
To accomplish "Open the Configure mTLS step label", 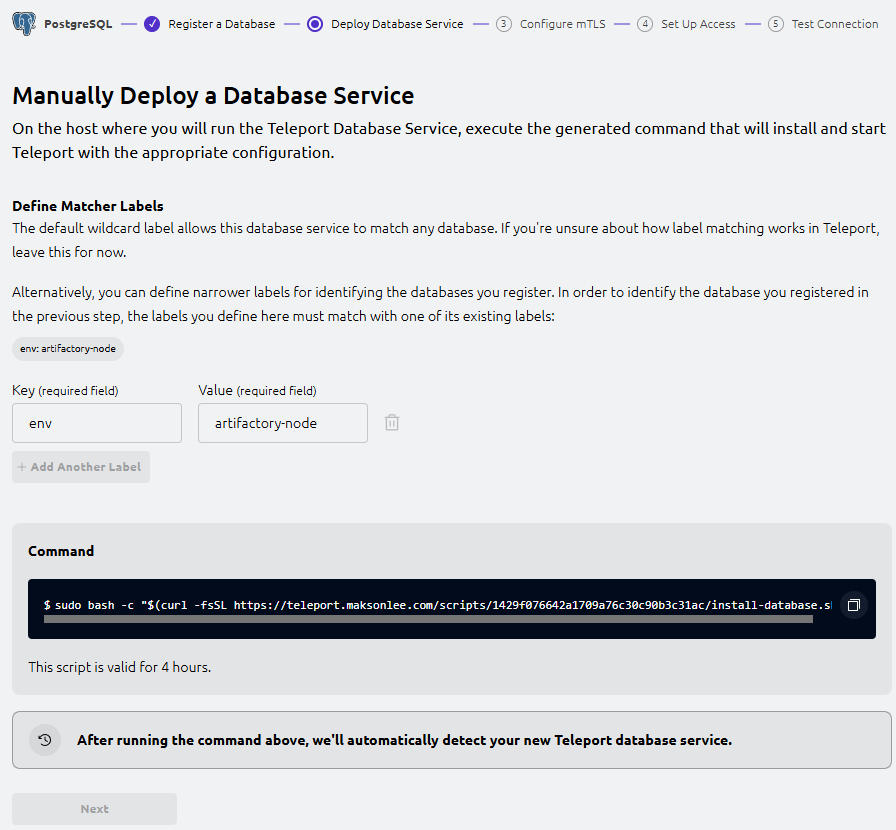I will tap(562, 24).
